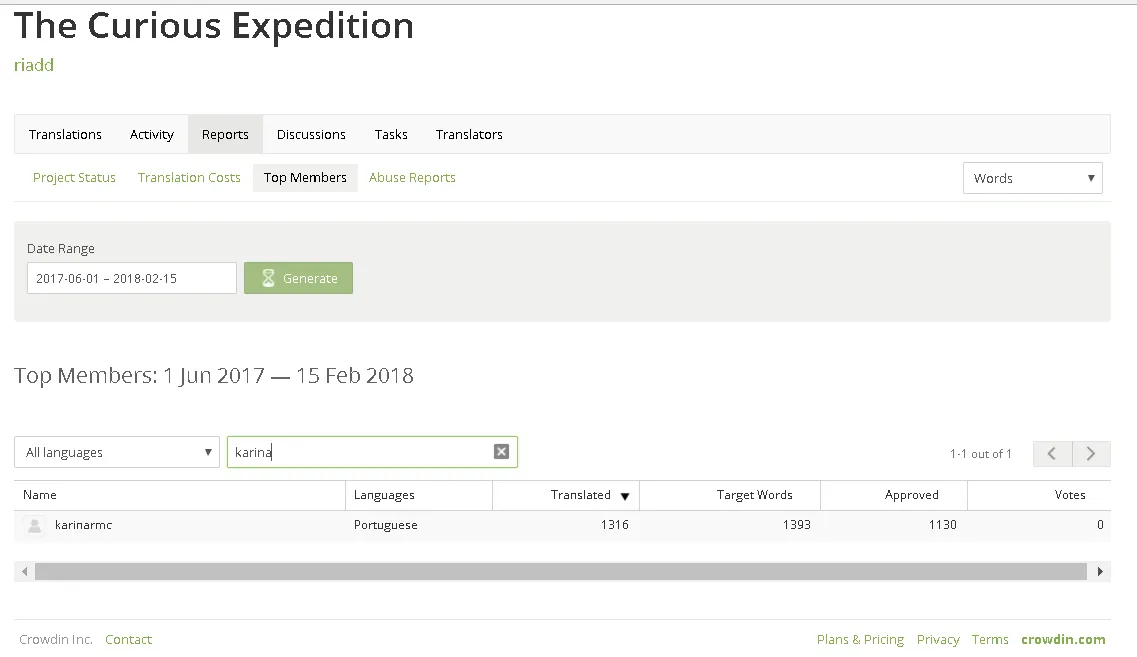This screenshot has height=657, width=1137.
Task: Click the Generate button
Action: coord(298,278)
